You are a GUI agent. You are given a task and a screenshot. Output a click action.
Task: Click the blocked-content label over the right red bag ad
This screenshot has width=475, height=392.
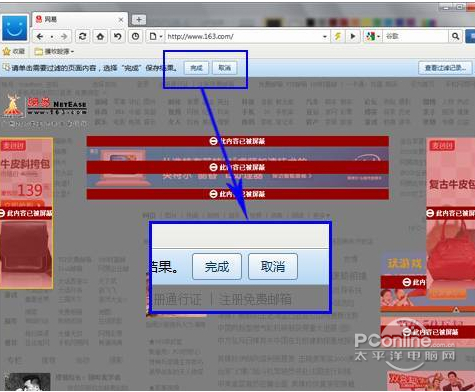(451, 213)
